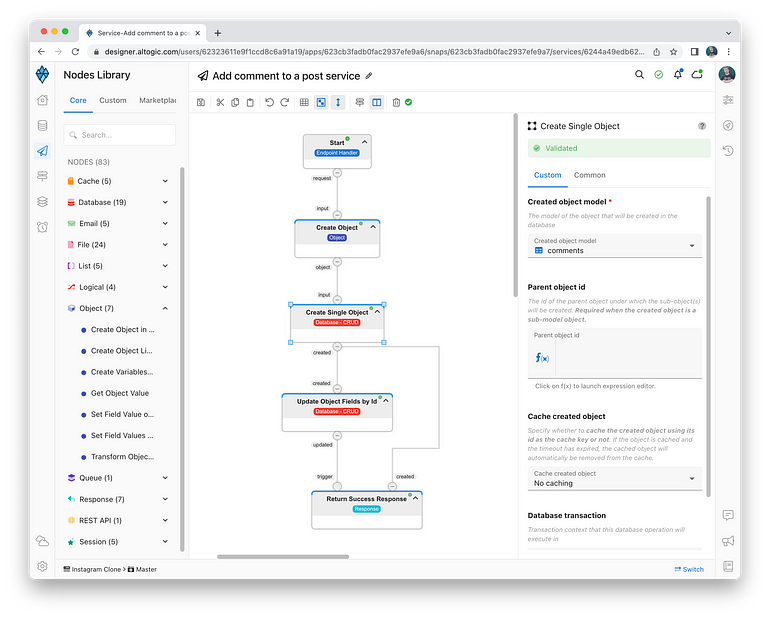Click the browser bookmark star icon
This screenshot has height=618, width=770.
[673, 52]
